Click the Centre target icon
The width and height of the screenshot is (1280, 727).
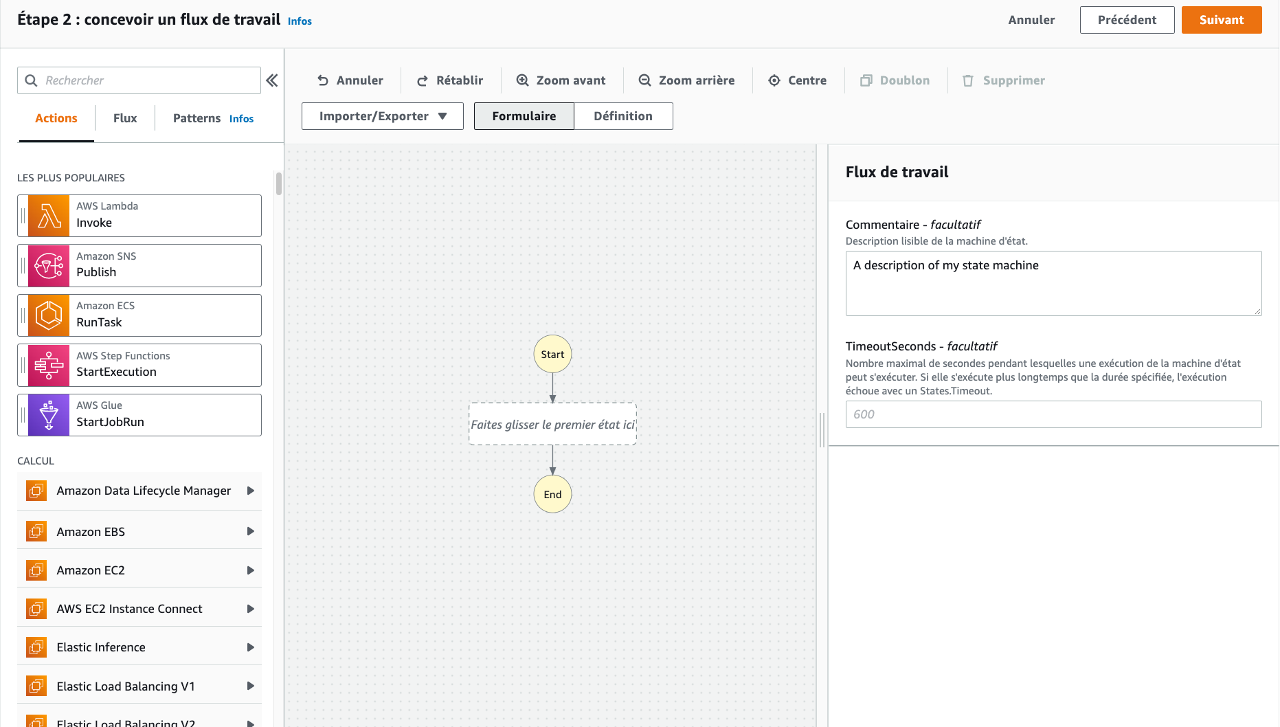coord(774,80)
